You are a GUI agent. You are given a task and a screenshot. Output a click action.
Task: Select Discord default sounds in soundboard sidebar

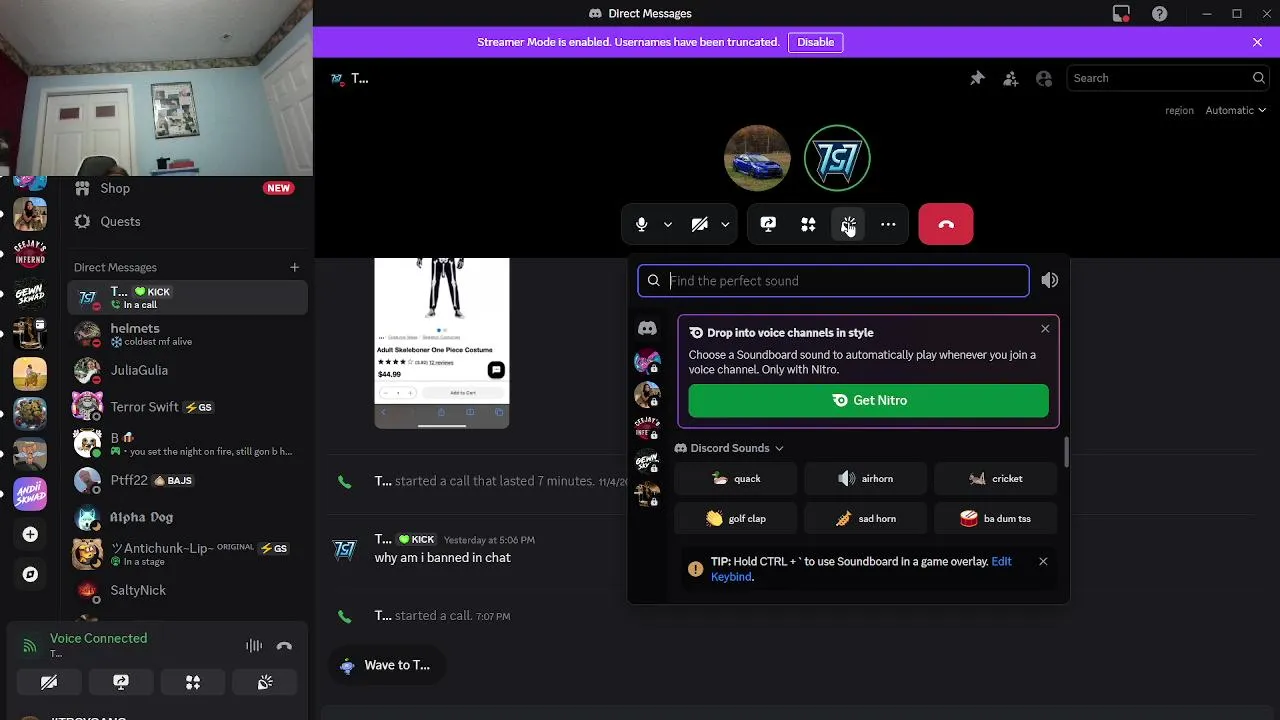coord(647,328)
